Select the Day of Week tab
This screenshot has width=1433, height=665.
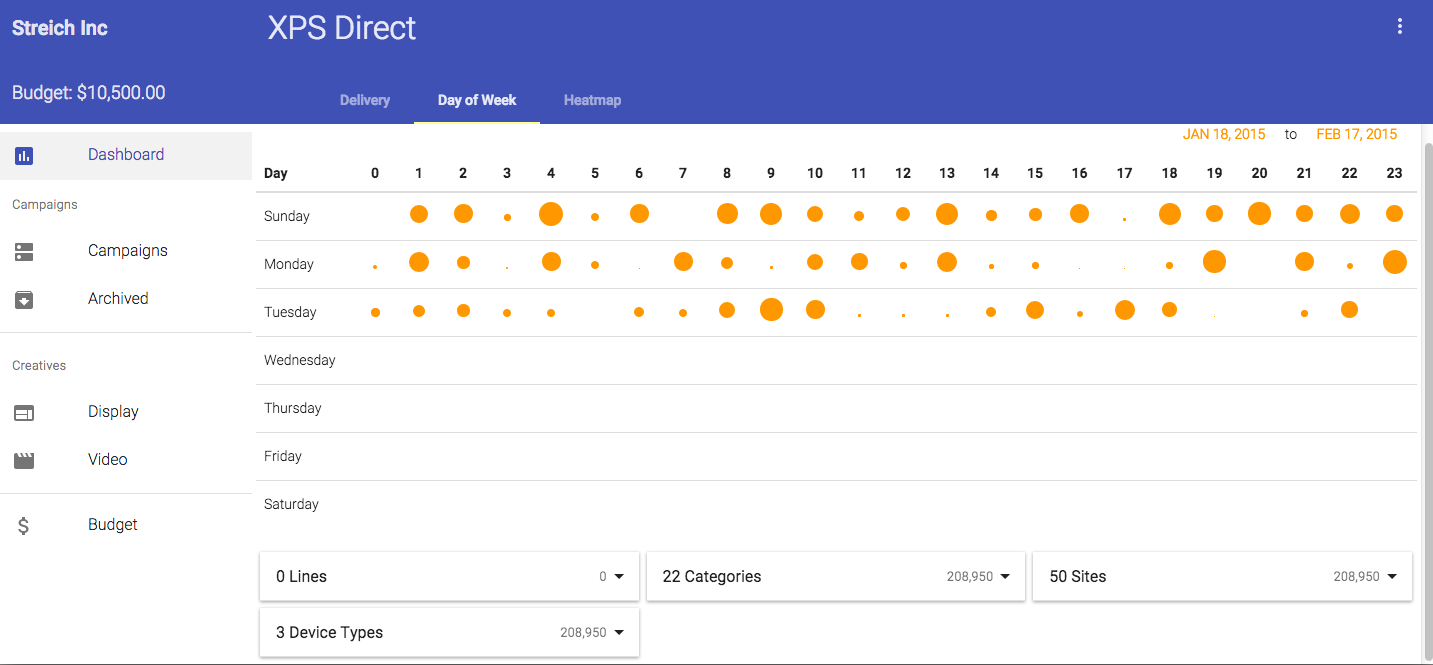[x=477, y=100]
